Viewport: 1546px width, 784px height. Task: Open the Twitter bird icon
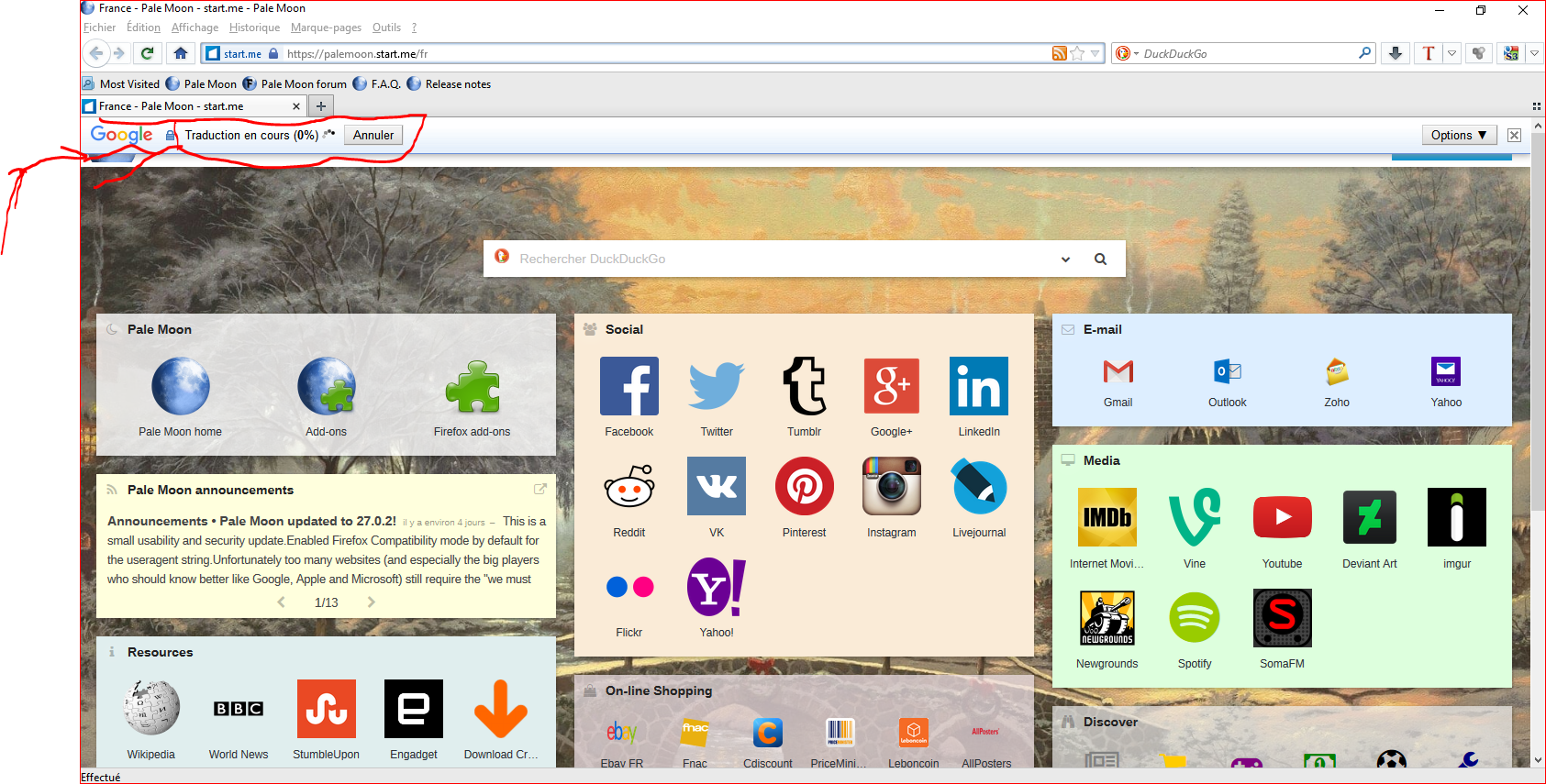[717, 386]
